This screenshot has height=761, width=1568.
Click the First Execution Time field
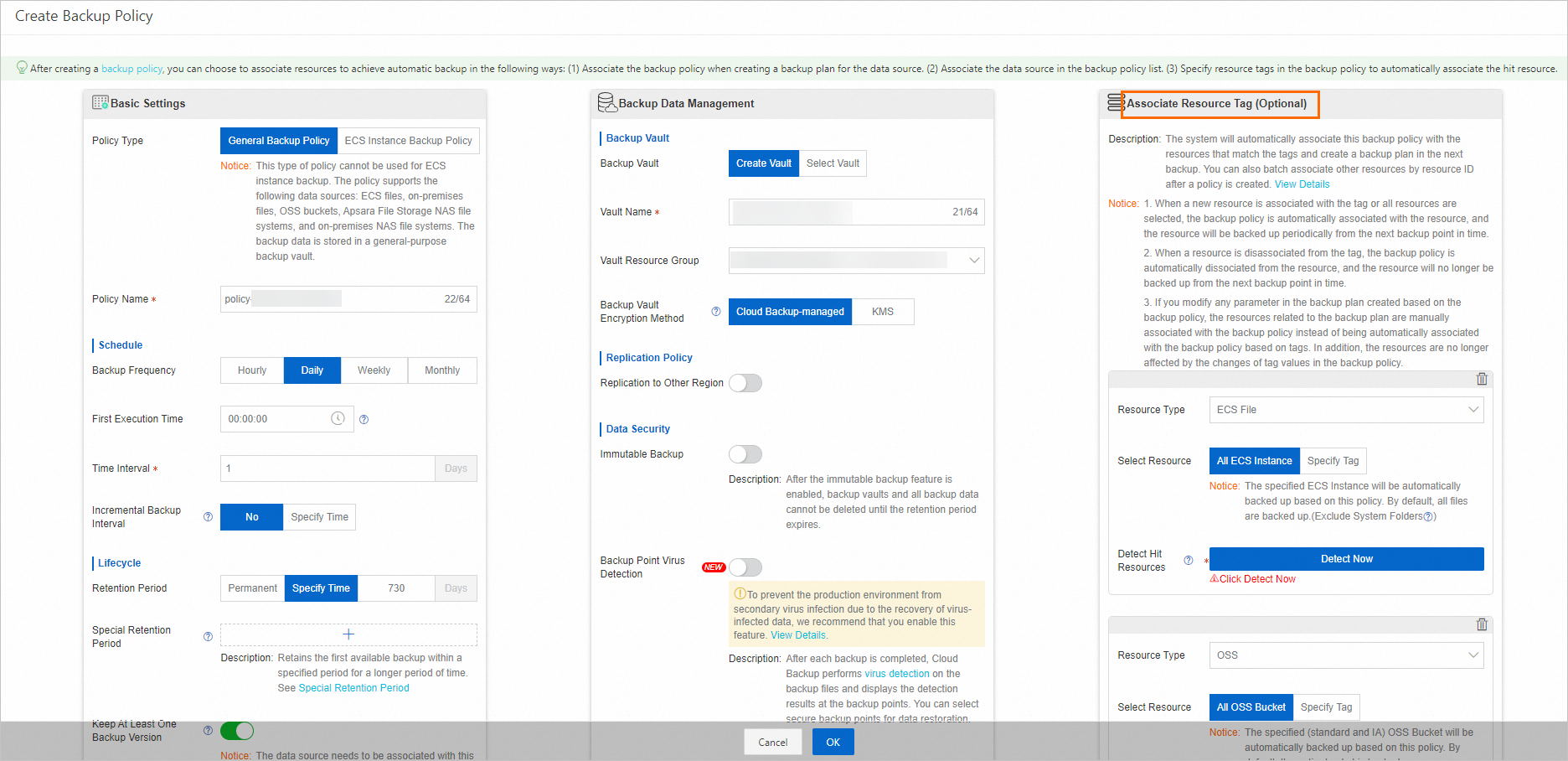click(286, 419)
